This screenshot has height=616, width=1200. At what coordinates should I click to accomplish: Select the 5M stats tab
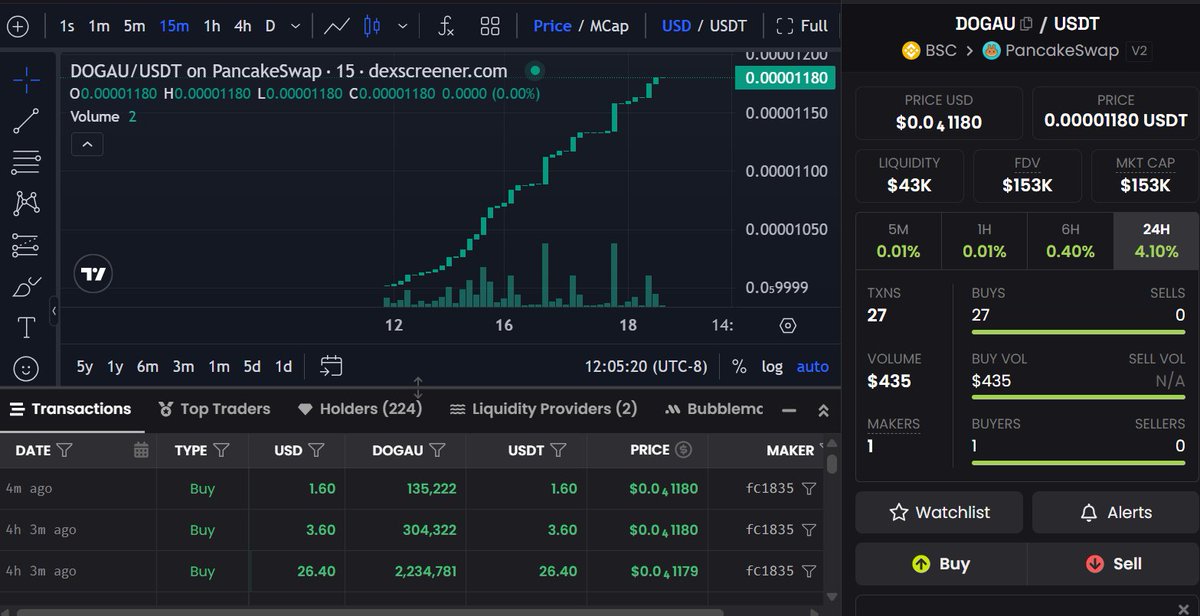(x=898, y=240)
